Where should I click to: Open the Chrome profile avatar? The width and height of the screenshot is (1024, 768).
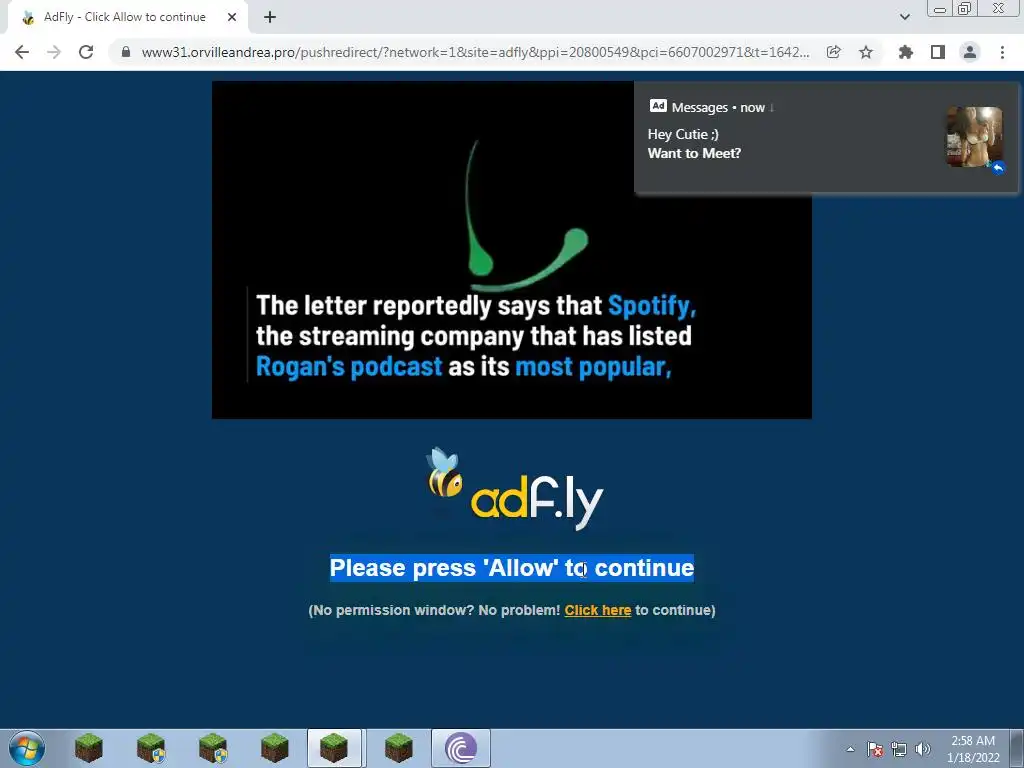[x=970, y=52]
